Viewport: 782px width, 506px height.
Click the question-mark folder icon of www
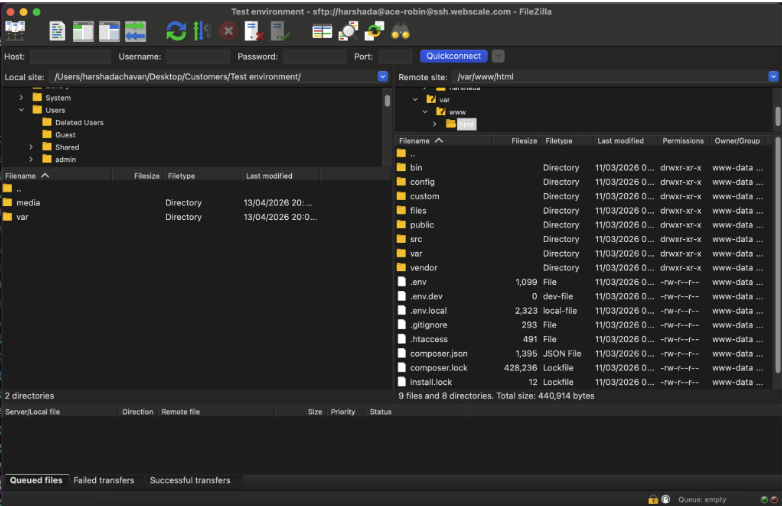tap(441, 112)
